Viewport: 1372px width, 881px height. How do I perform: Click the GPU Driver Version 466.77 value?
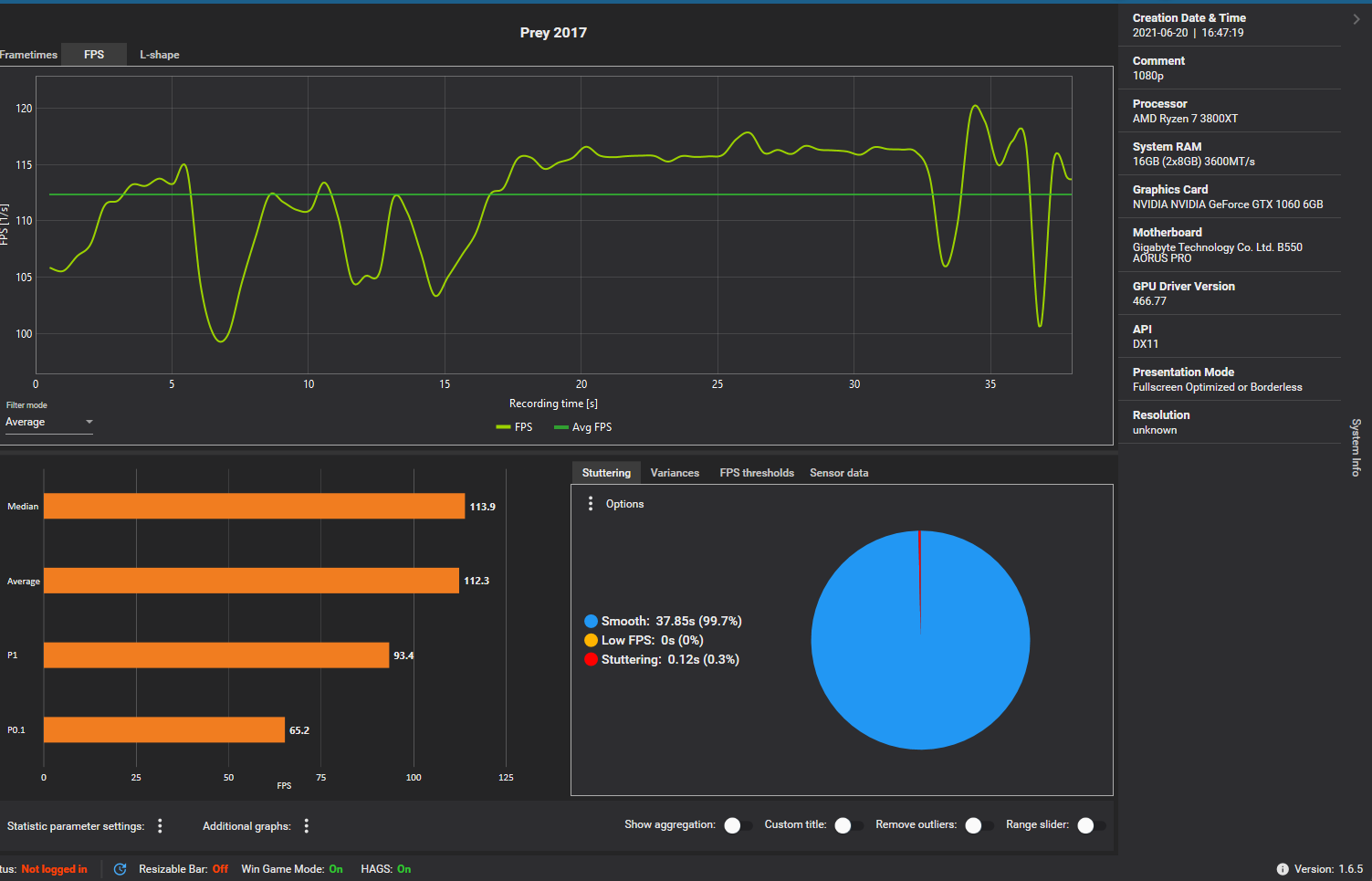pyautogui.click(x=1149, y=301)
